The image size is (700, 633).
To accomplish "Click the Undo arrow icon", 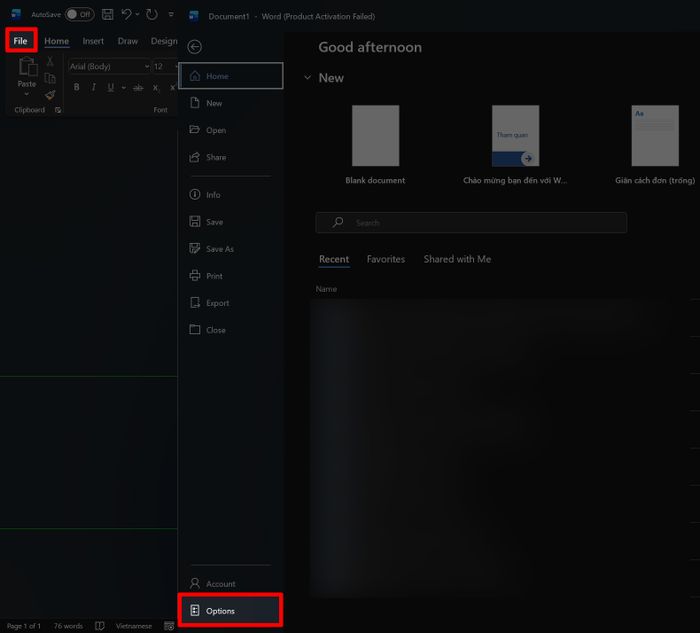I will [127, 14].
